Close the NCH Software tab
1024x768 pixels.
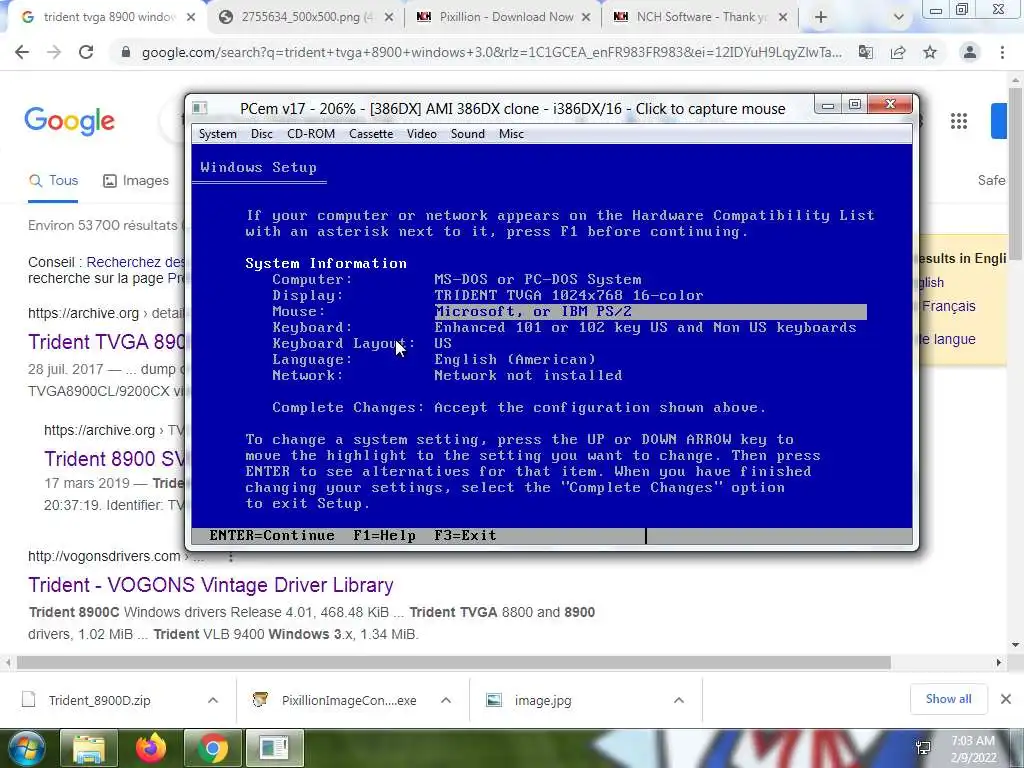tap(783, 18)
